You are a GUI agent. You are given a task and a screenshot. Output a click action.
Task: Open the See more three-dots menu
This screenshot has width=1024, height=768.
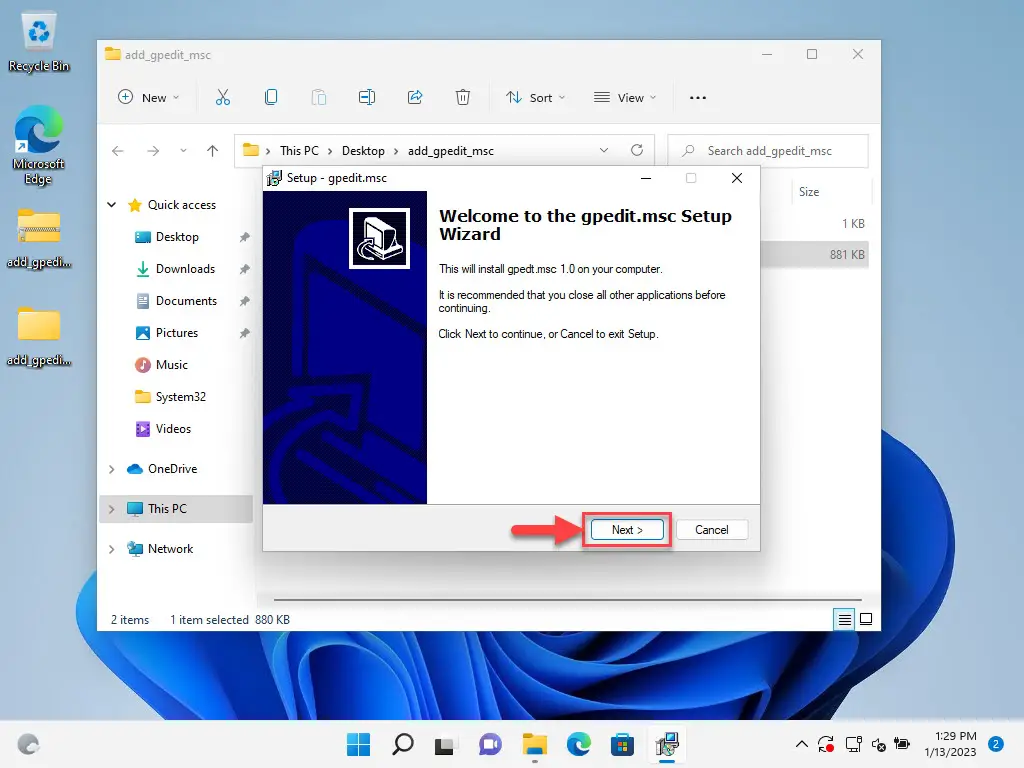[x=697, y=97]
